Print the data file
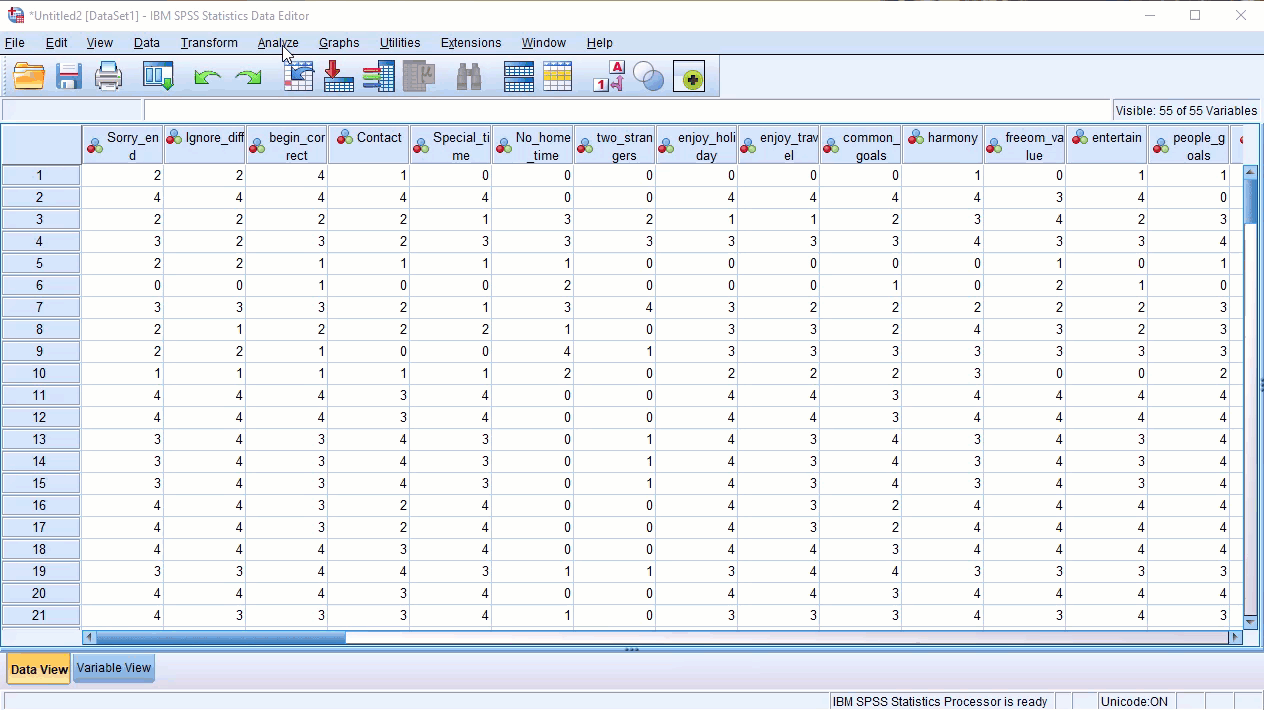 pos(108,76)
